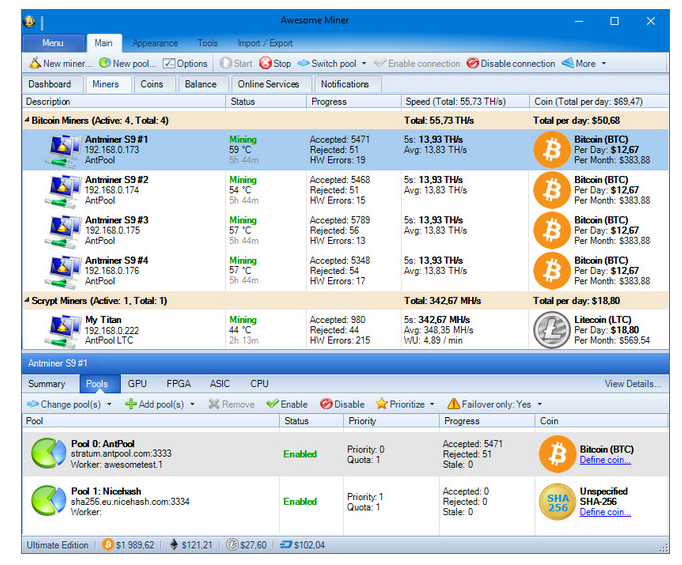This screenshot has width=682, height=565.
Task: Click the Litecoin coin icon for My Titan
Action: 551,330
